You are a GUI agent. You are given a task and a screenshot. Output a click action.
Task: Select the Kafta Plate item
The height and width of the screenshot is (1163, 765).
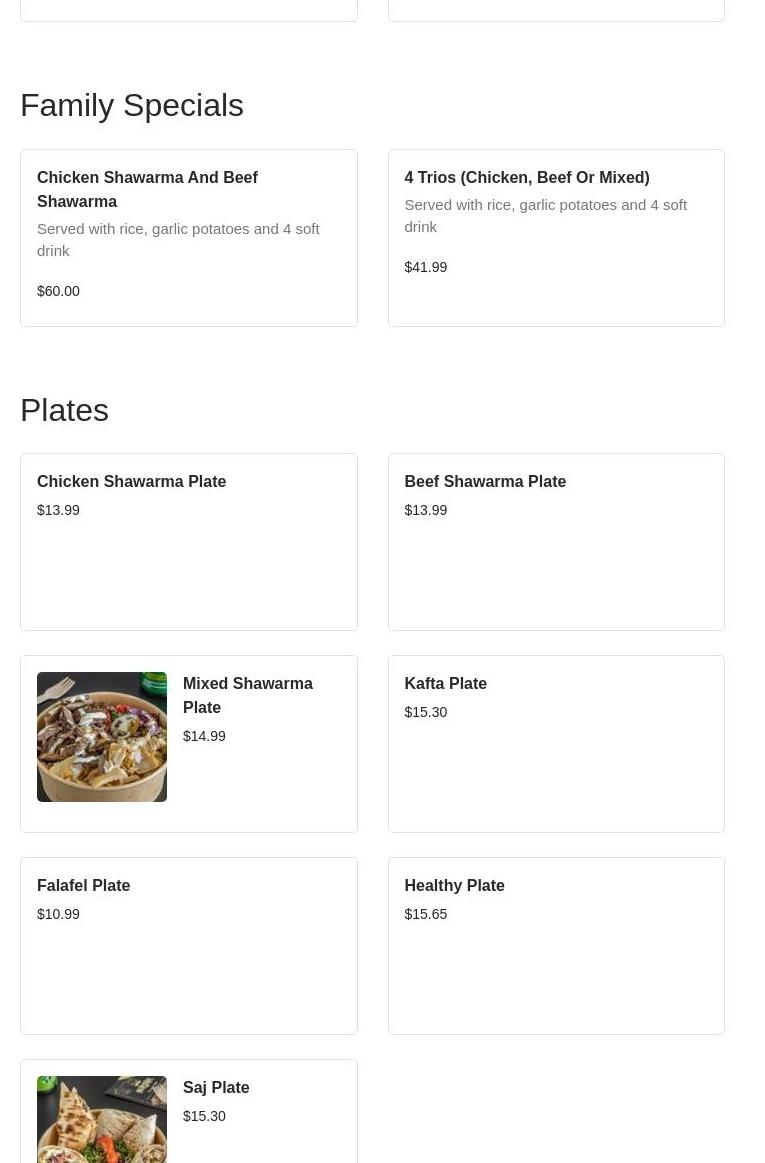click(x=445, y=684)
